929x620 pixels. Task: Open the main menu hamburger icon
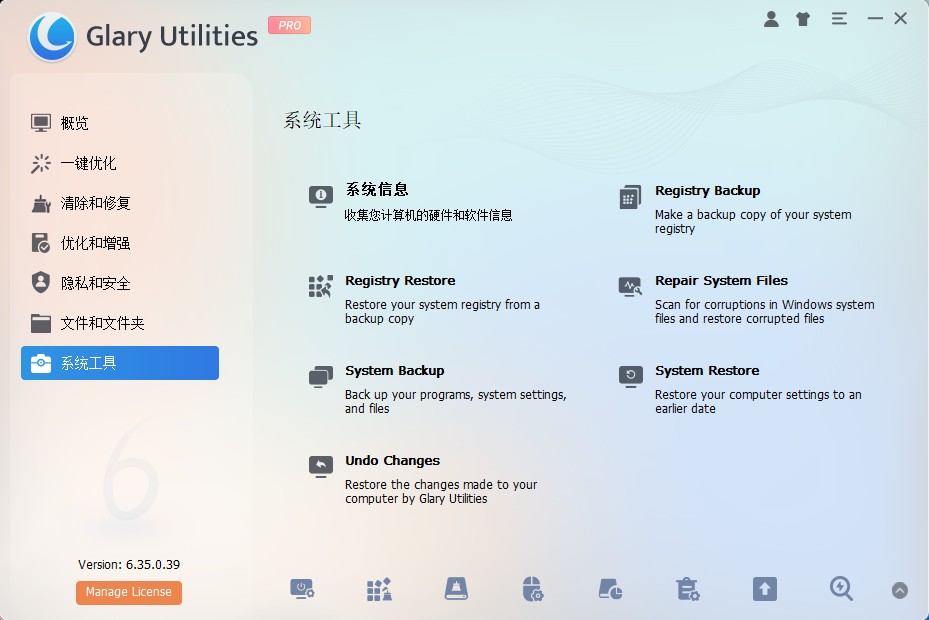click(839, 19)
